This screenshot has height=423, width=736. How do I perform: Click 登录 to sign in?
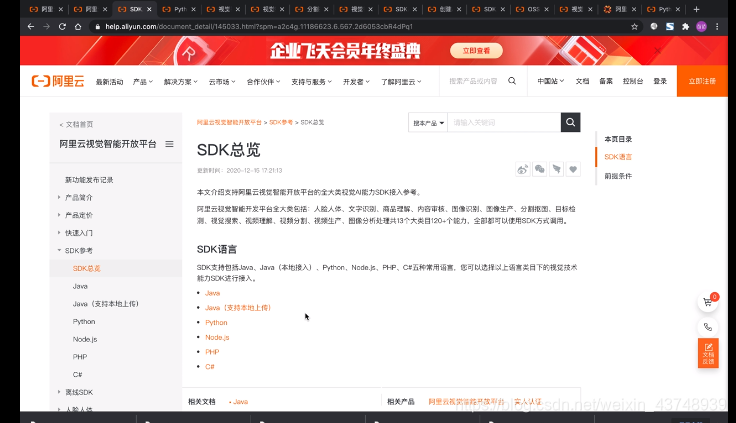(x=660, y=81)
